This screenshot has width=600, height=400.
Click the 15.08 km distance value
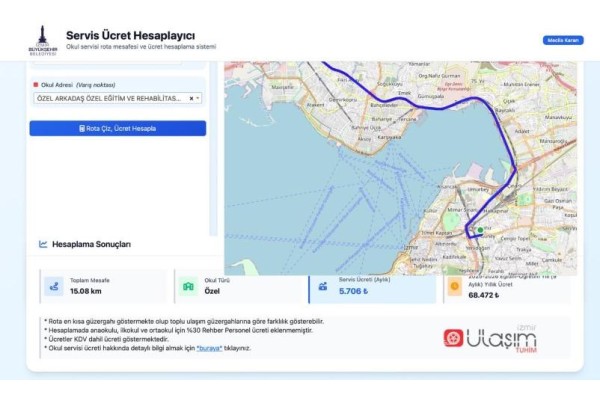click(86, 291)
